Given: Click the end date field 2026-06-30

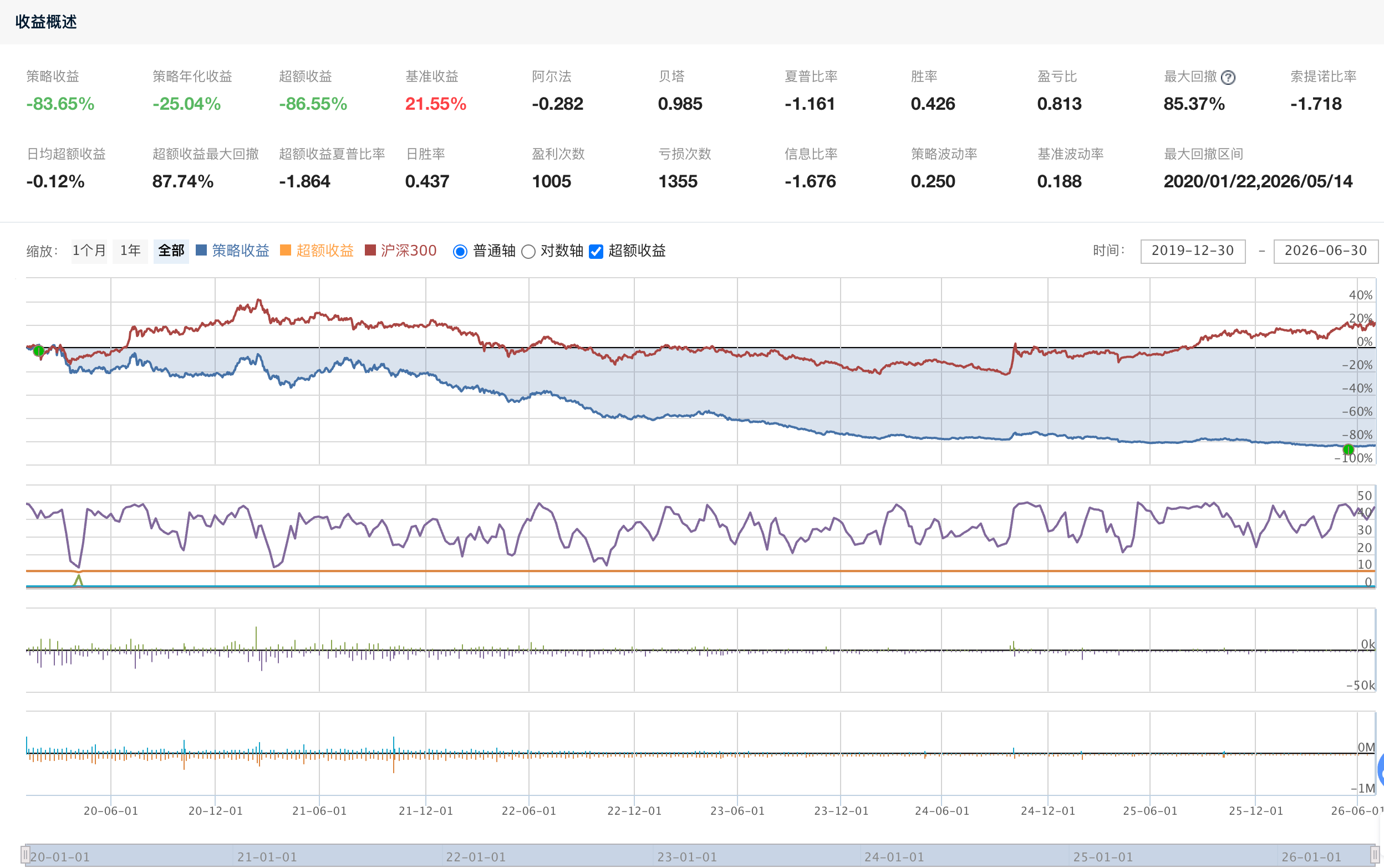Looking at the screenshot, I should [x=1325, y=251].
